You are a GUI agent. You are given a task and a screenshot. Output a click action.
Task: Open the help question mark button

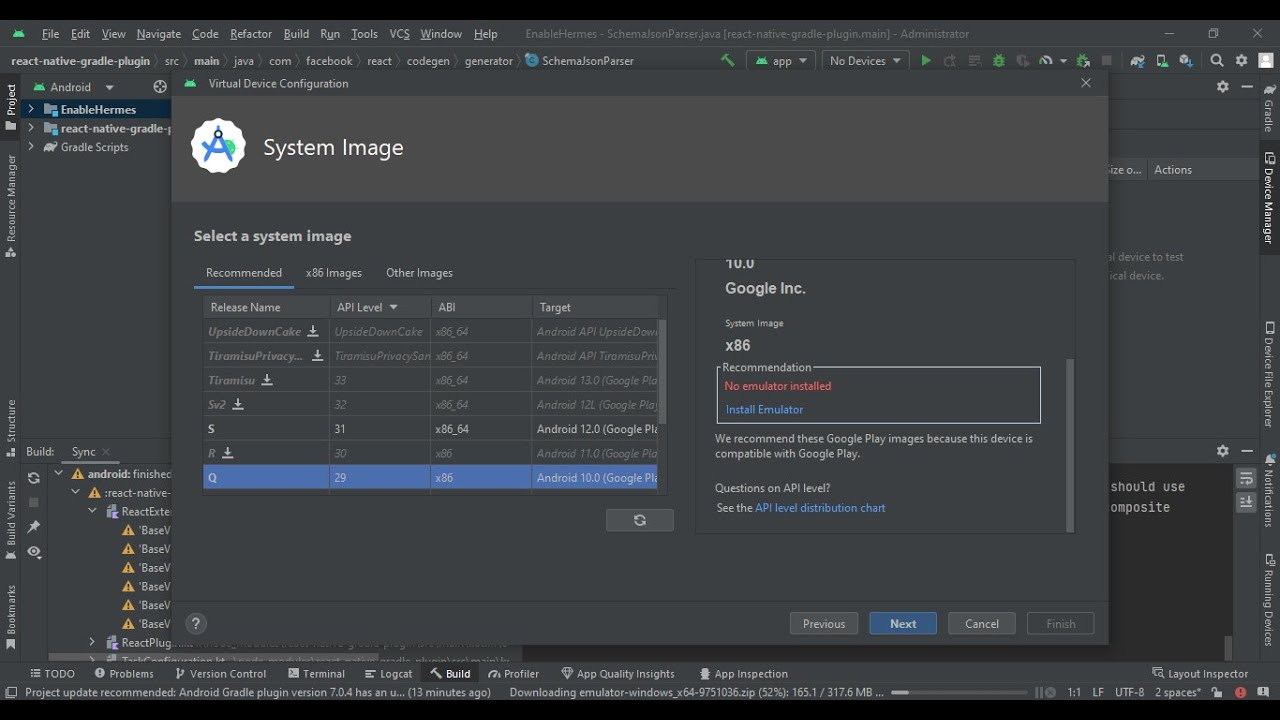coord(196,623)
